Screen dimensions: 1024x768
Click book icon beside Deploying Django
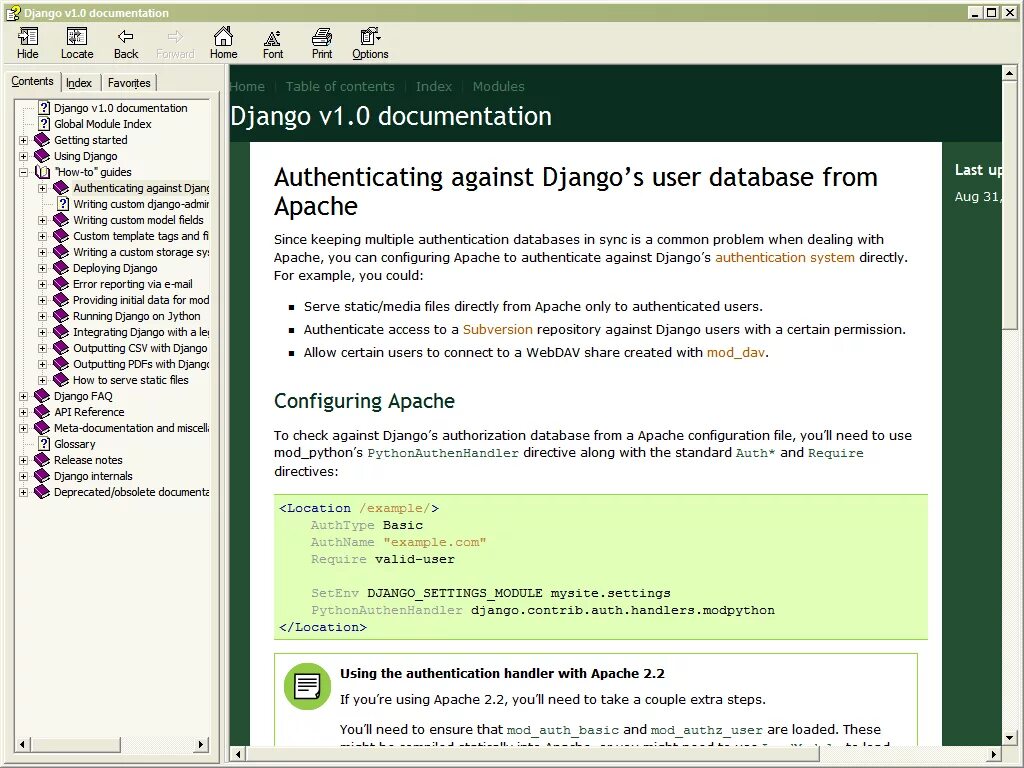[x=61, y=268]
